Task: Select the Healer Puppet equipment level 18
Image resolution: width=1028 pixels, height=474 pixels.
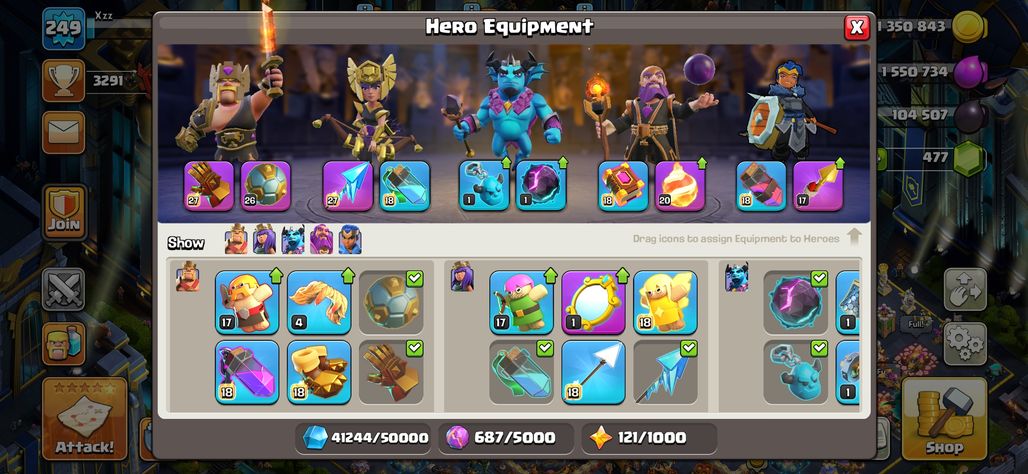Action: [x=665, y=302]
